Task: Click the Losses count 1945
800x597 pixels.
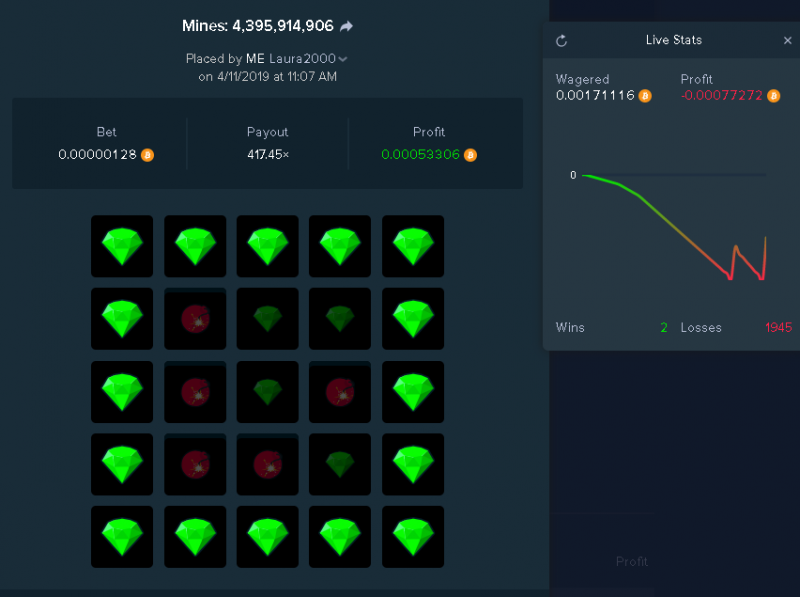Action: pyautogui.click(x=778, y=327)
